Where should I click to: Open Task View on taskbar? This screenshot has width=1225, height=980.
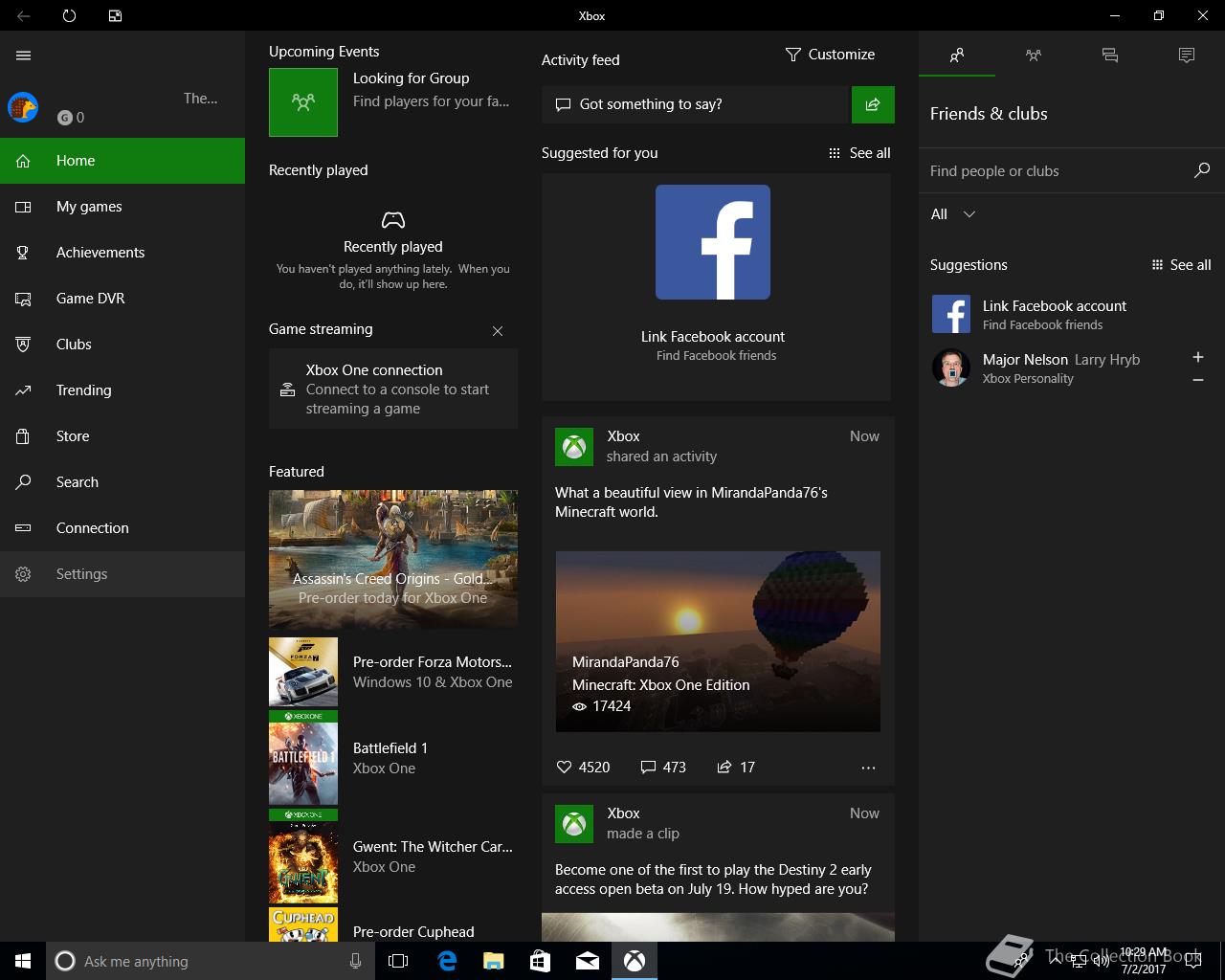(398, 961)
